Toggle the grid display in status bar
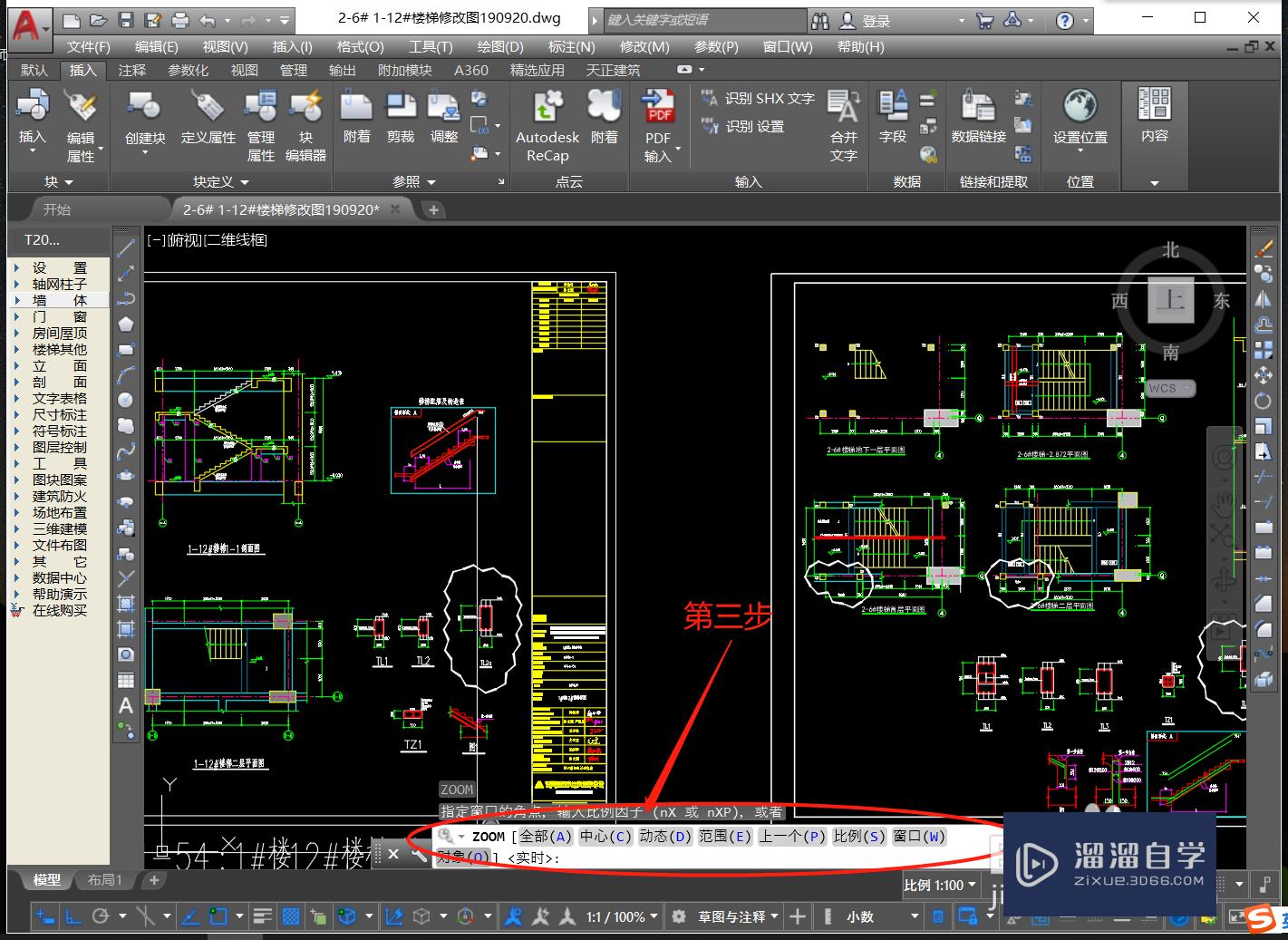 (290, 916)
